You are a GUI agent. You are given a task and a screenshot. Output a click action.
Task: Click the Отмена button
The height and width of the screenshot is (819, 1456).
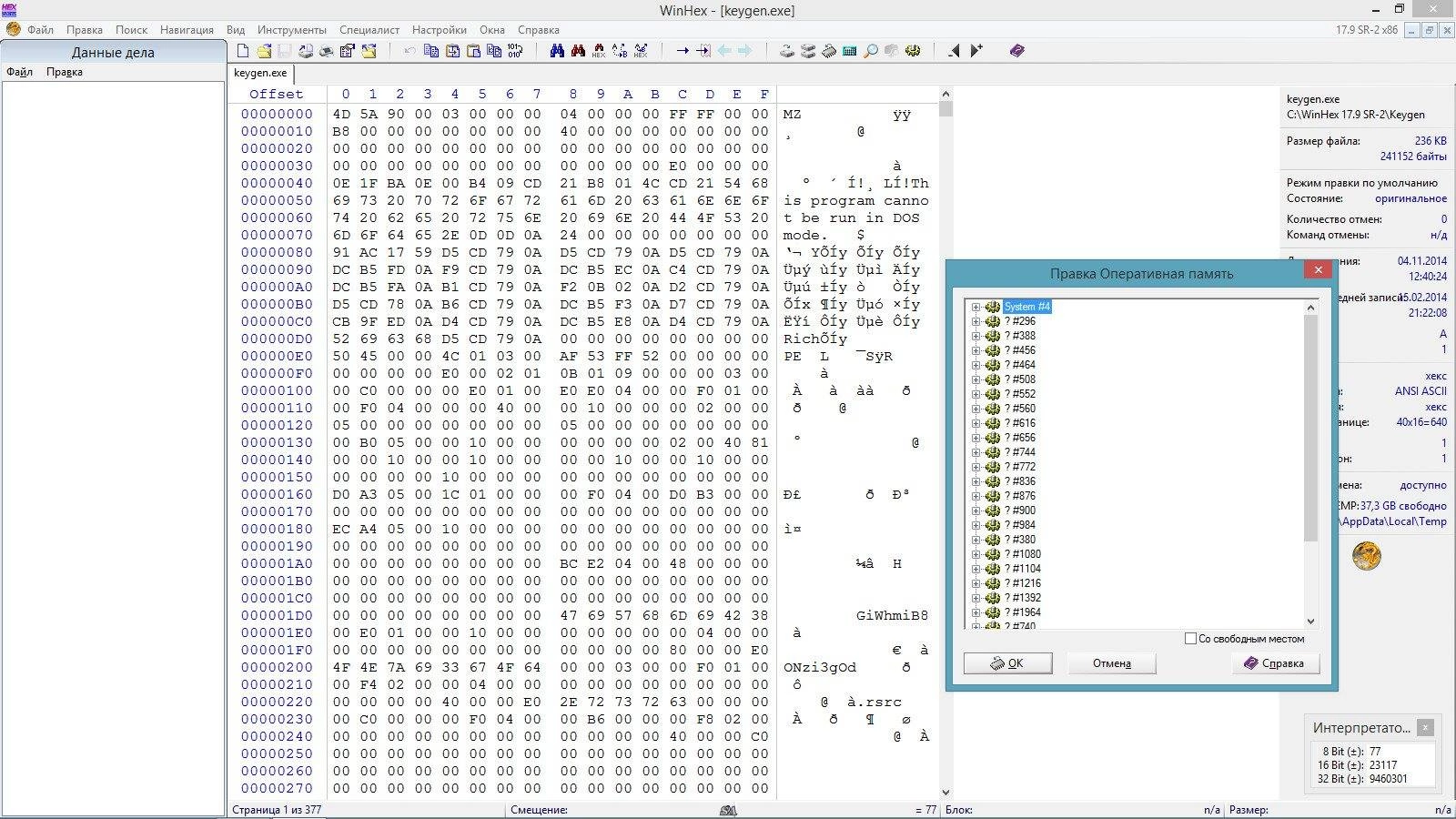pos(1111,663)
